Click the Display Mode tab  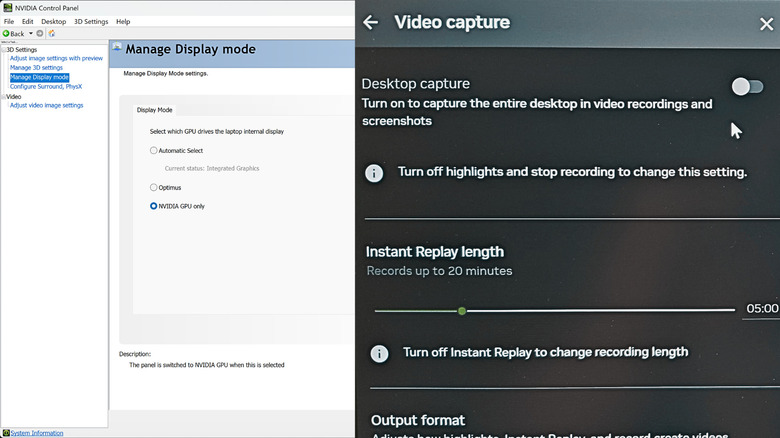click(x=155, y=110)
